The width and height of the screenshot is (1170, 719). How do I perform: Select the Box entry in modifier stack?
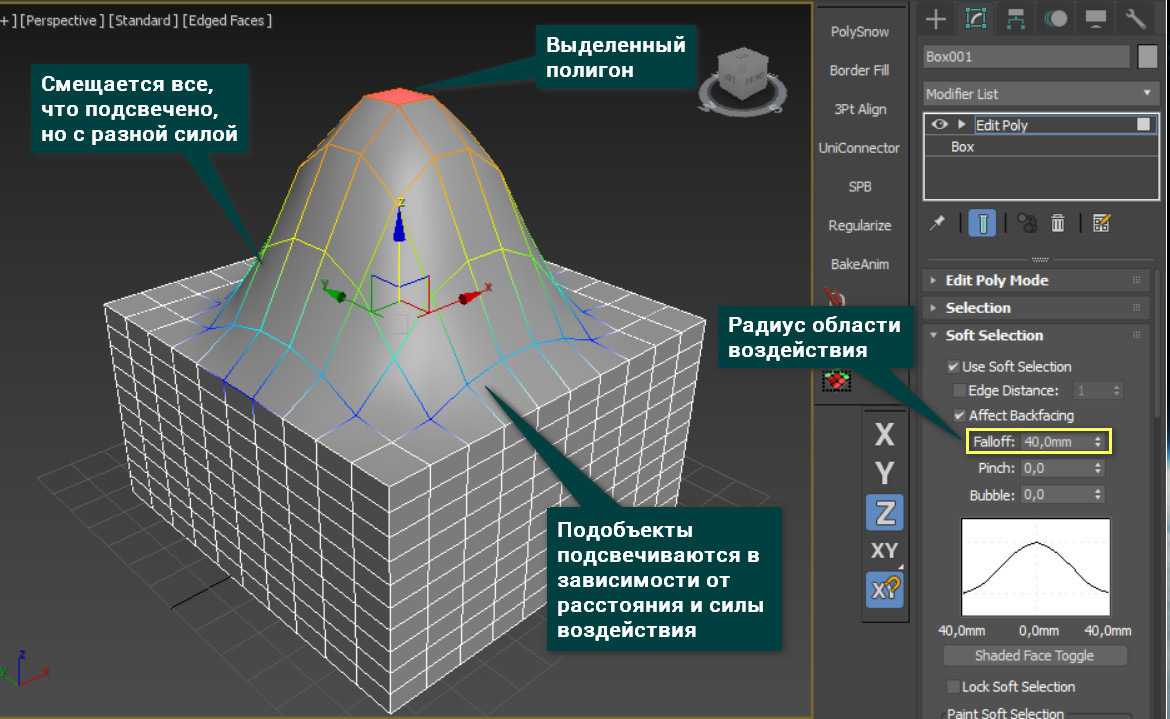point(962,147)
